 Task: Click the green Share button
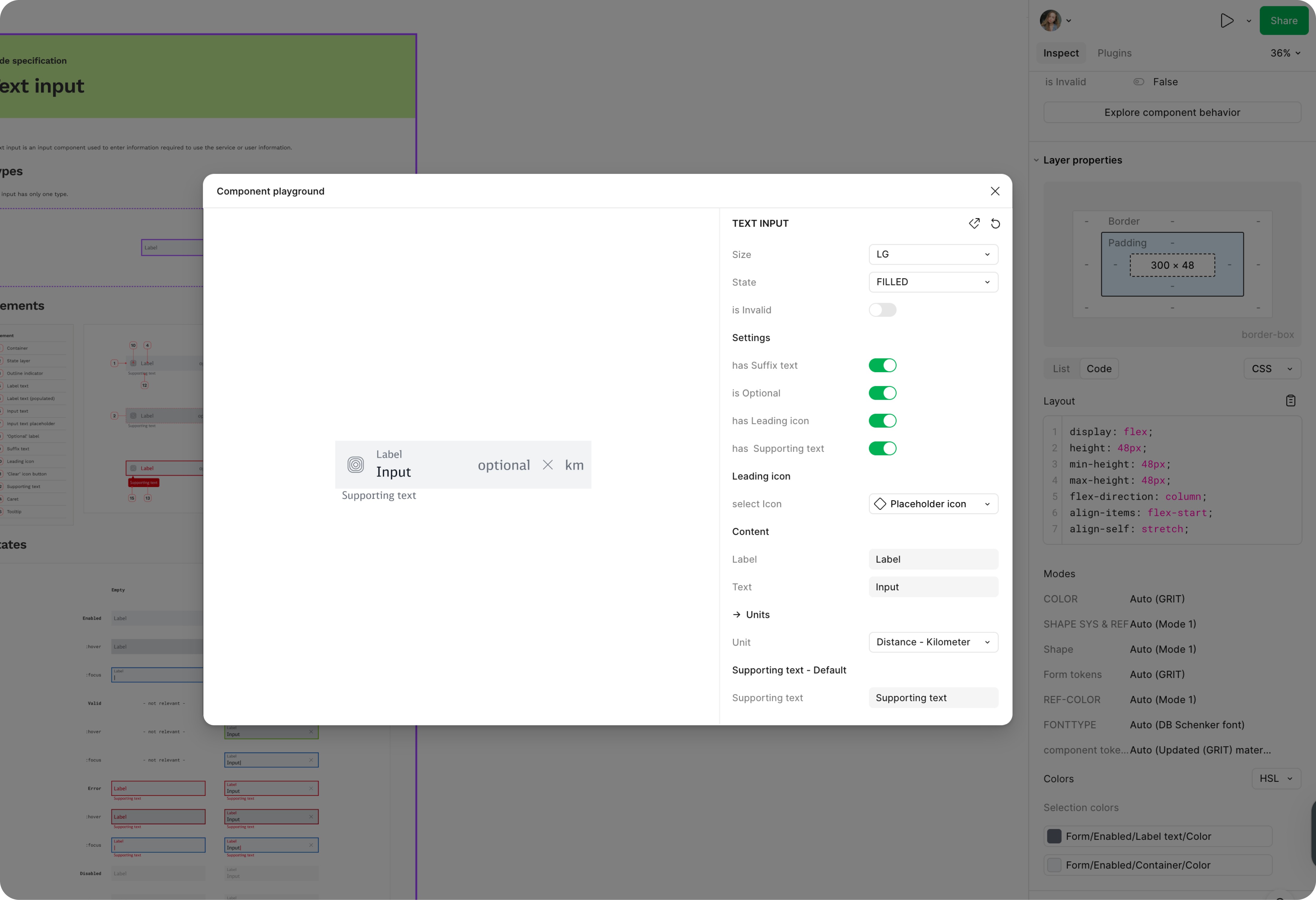1283,21
